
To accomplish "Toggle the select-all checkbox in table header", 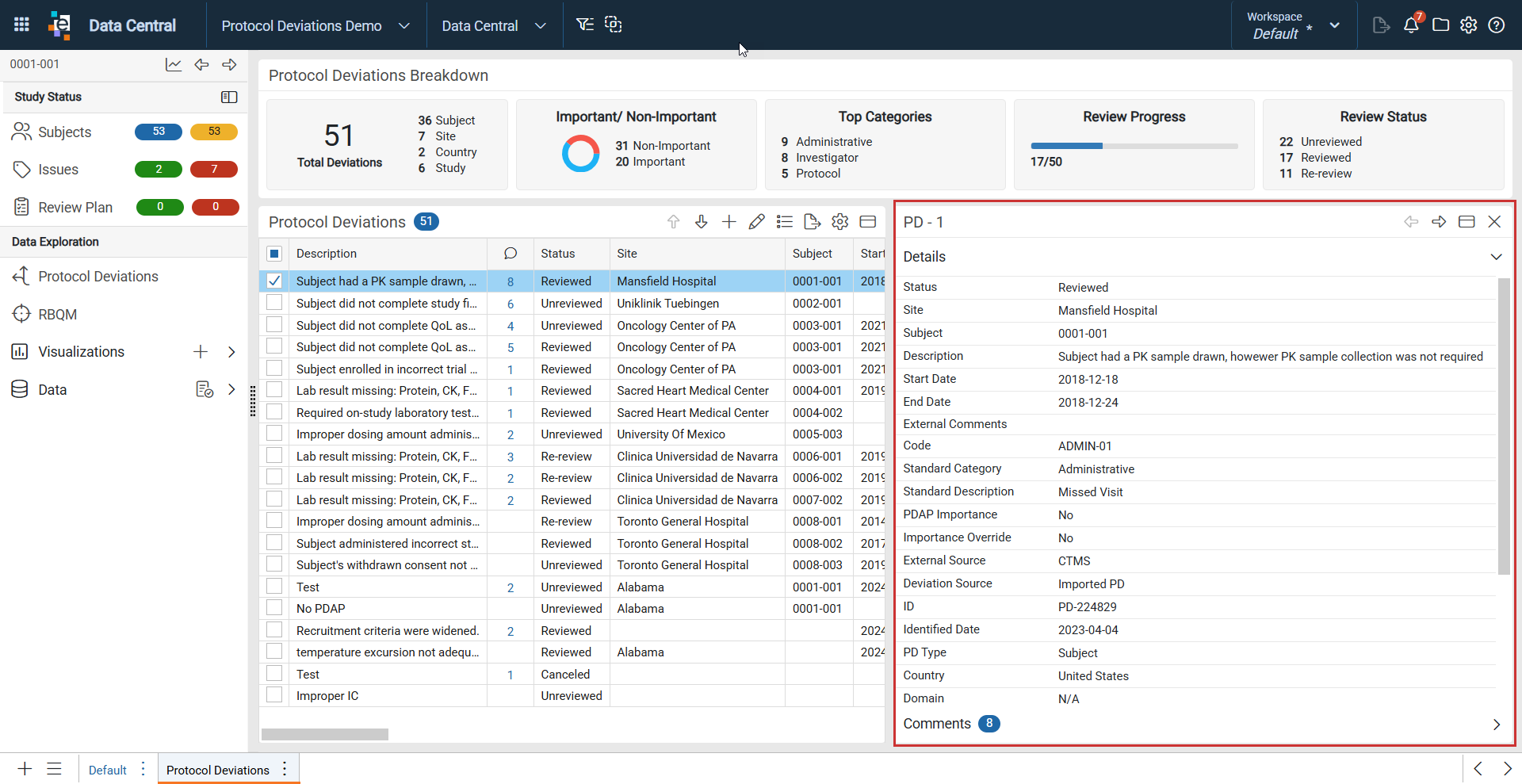I will point(274,254).
